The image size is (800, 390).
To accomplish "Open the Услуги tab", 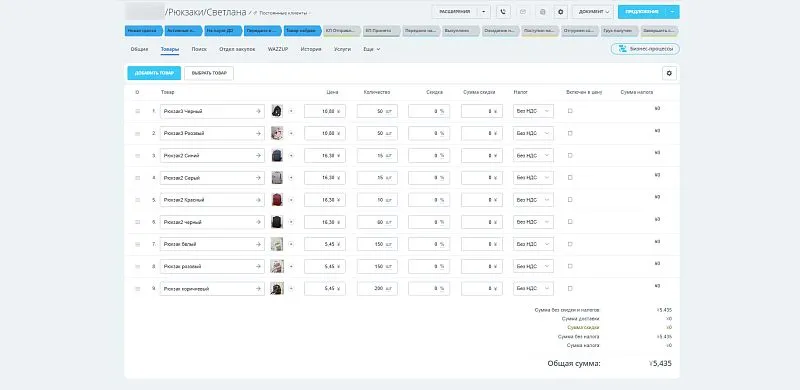I will pyautogui.click(x=342, y=50).
